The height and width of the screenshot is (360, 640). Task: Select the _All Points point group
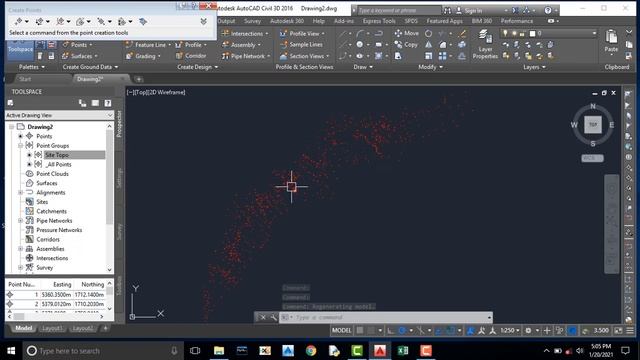point(59,164)
